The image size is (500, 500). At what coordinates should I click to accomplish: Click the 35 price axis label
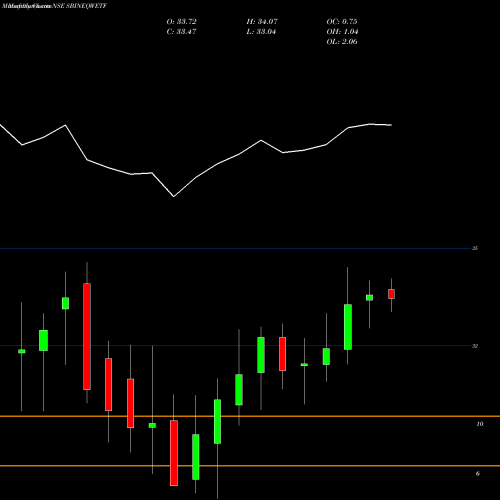pos(475,248)
